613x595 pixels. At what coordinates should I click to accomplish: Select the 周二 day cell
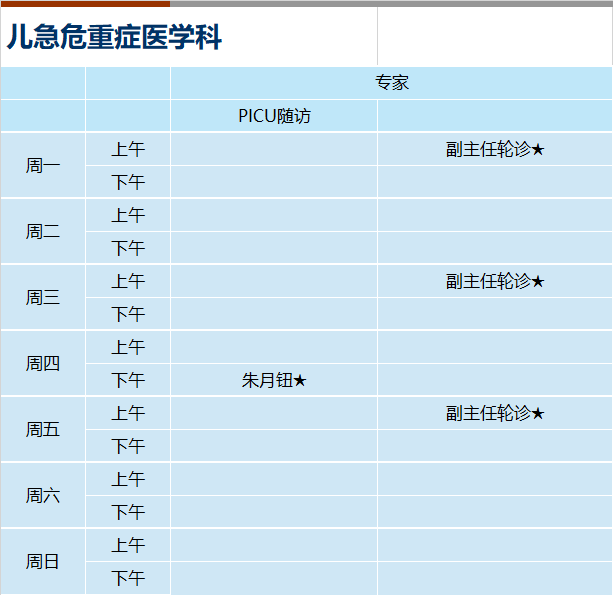coord(43,231)
